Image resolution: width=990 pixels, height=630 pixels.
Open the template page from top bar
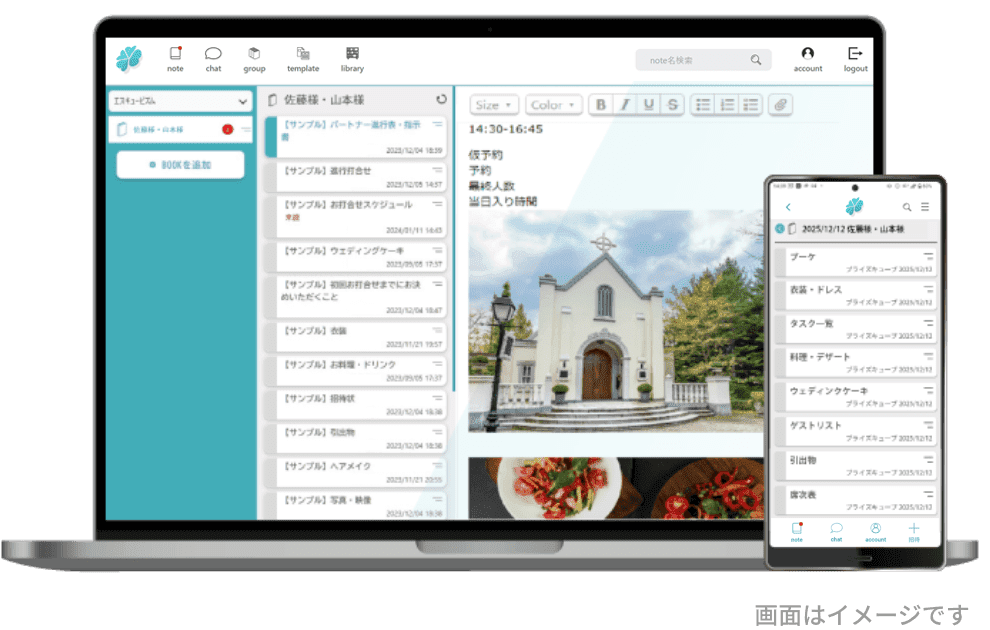point(303,58)
